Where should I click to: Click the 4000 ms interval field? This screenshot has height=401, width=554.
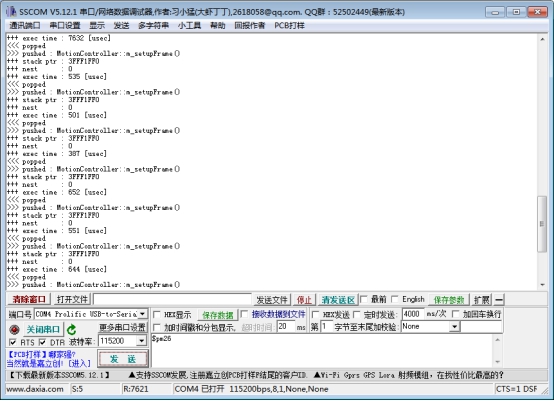(412, 314)
